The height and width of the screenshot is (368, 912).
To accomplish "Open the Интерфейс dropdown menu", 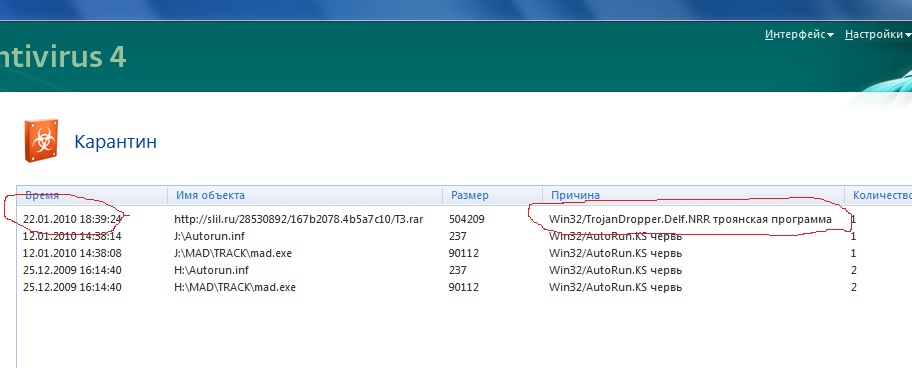I will point(799,34).
